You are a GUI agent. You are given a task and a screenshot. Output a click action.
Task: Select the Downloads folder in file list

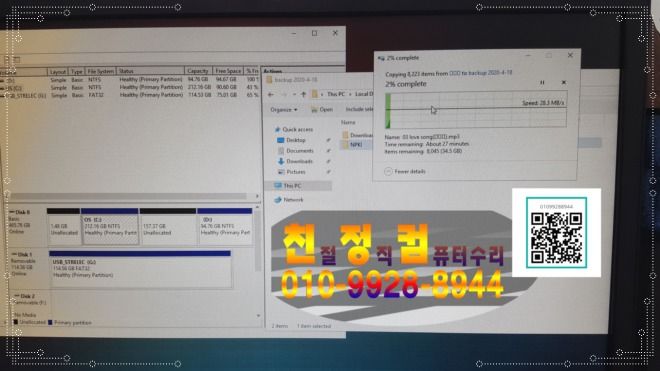(357, 135)
